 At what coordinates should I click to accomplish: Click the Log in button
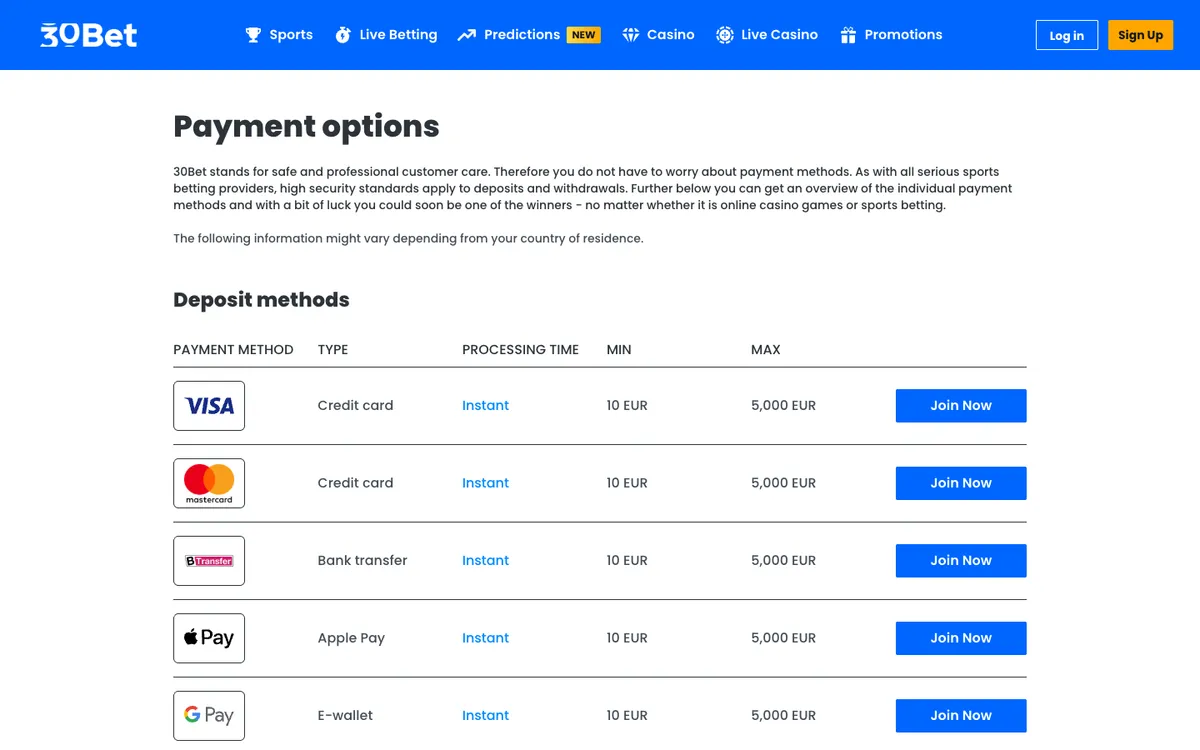pos(1067,35)
